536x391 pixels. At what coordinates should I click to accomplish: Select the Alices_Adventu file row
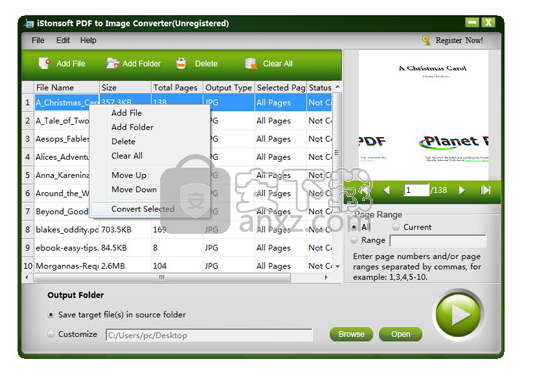(178, 157)
